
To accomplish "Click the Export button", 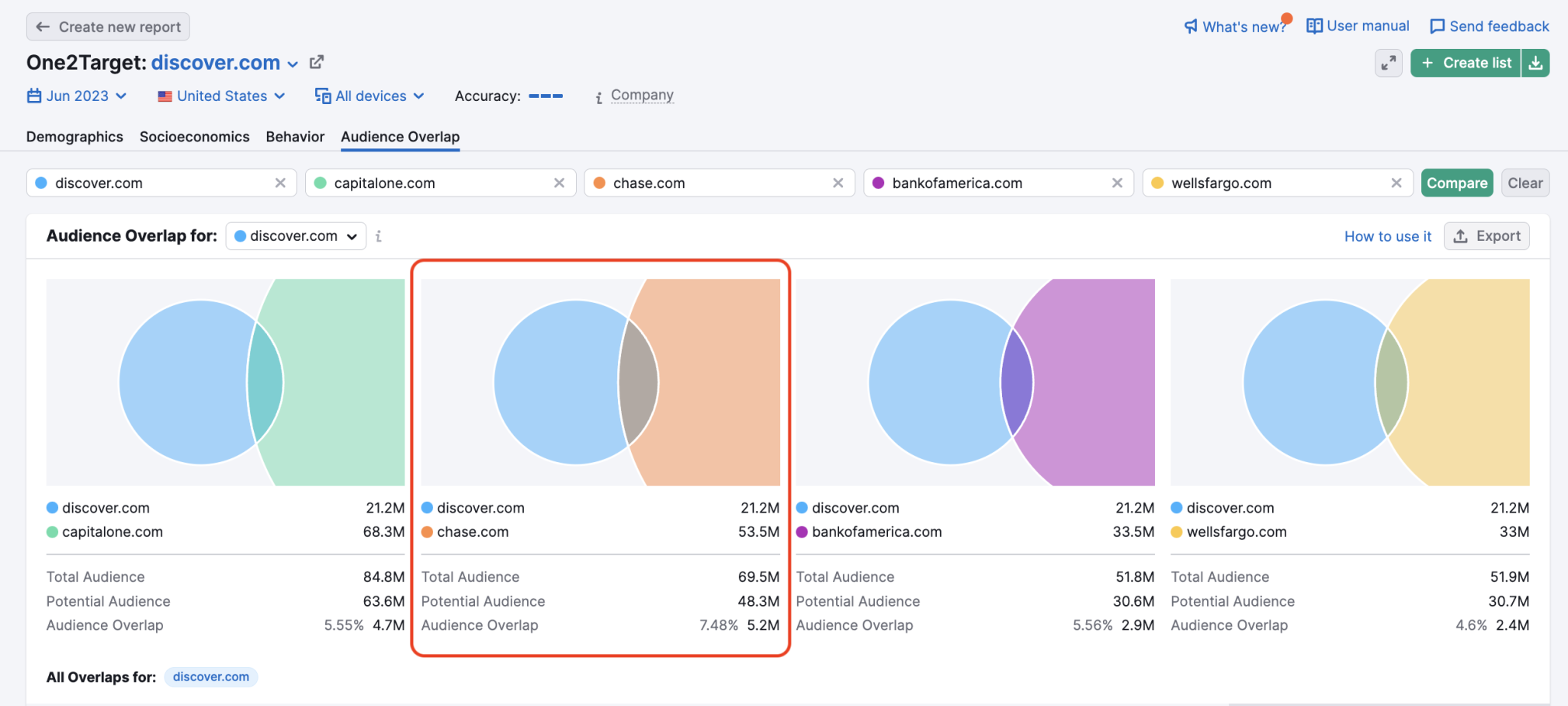I will click(1486, 236).
